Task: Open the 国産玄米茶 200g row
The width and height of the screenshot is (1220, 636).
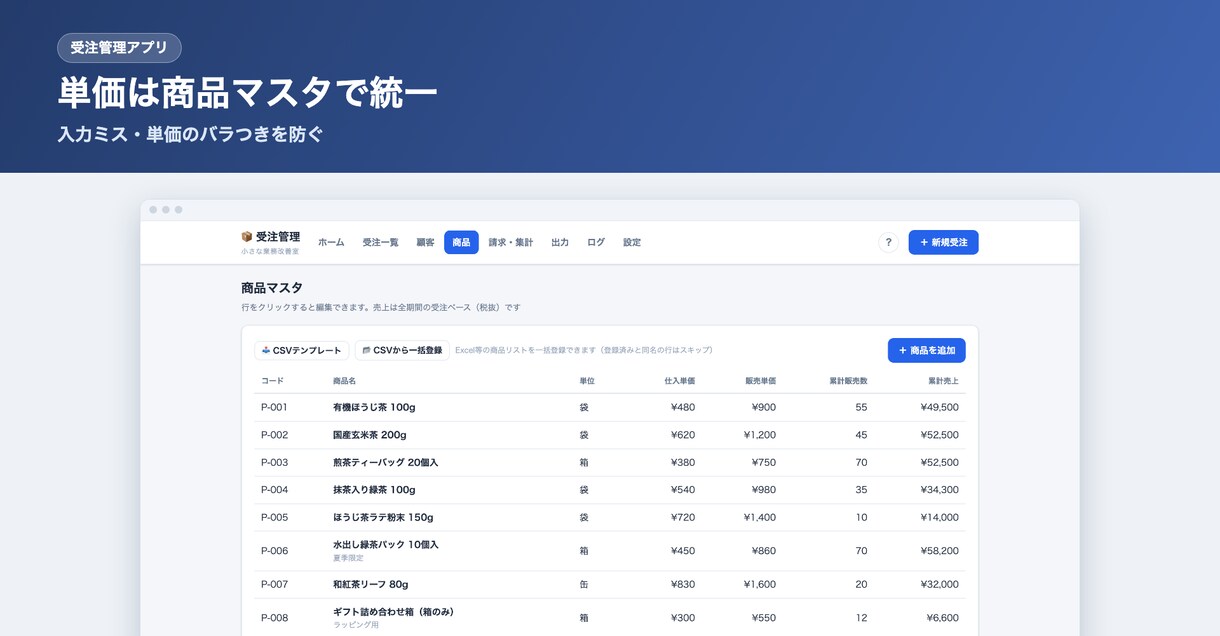Action: coord(610,435)
